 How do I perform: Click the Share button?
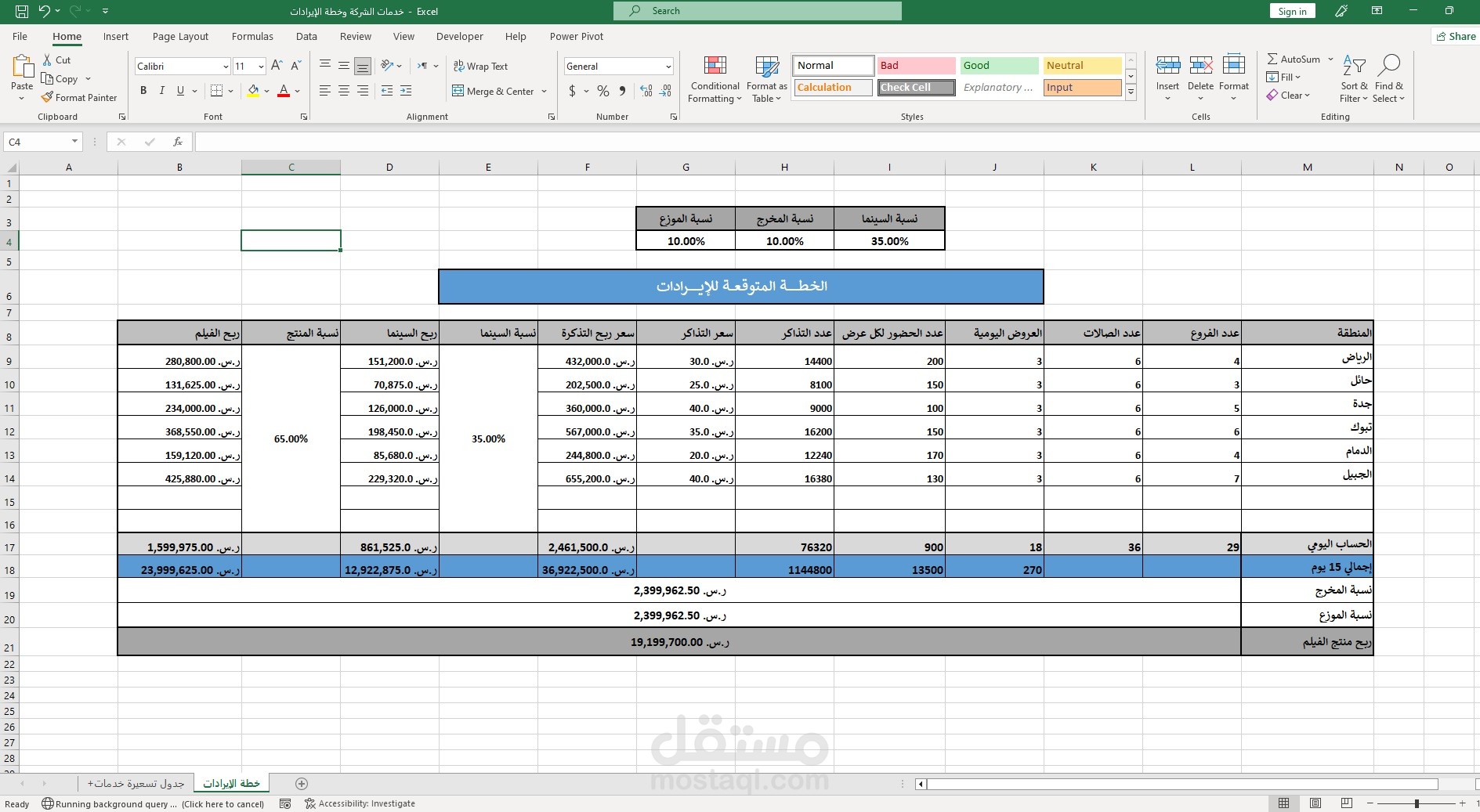(1456, 36)
